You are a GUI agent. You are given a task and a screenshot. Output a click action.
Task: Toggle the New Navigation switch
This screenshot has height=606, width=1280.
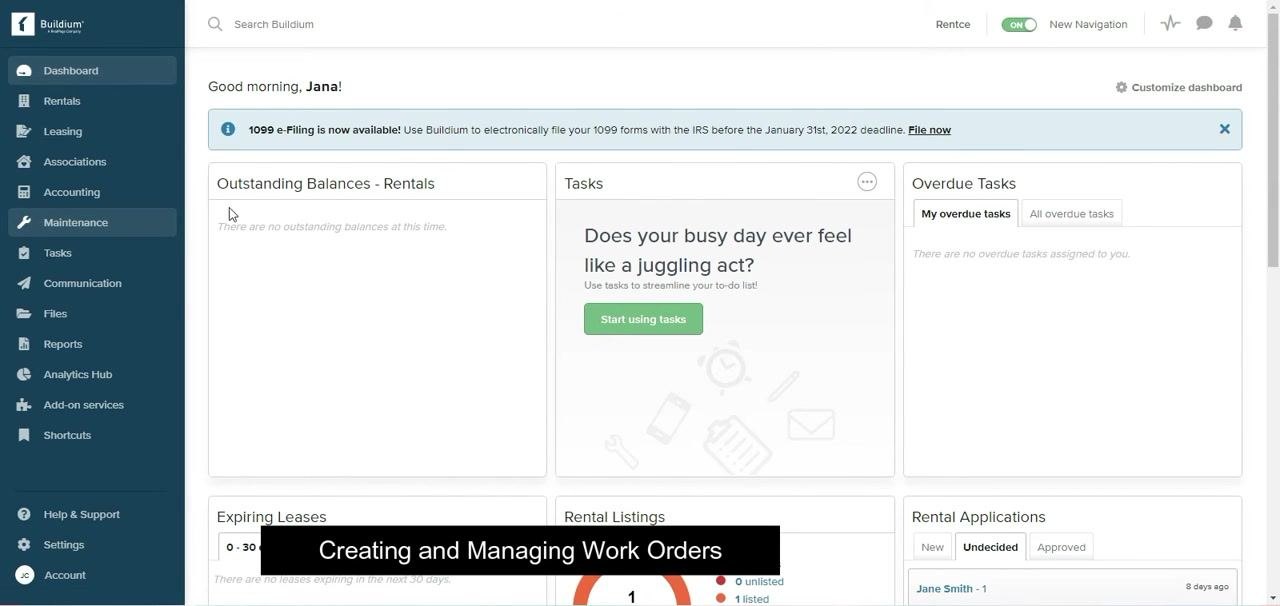pyautogui.click(x=1019, y=24)
